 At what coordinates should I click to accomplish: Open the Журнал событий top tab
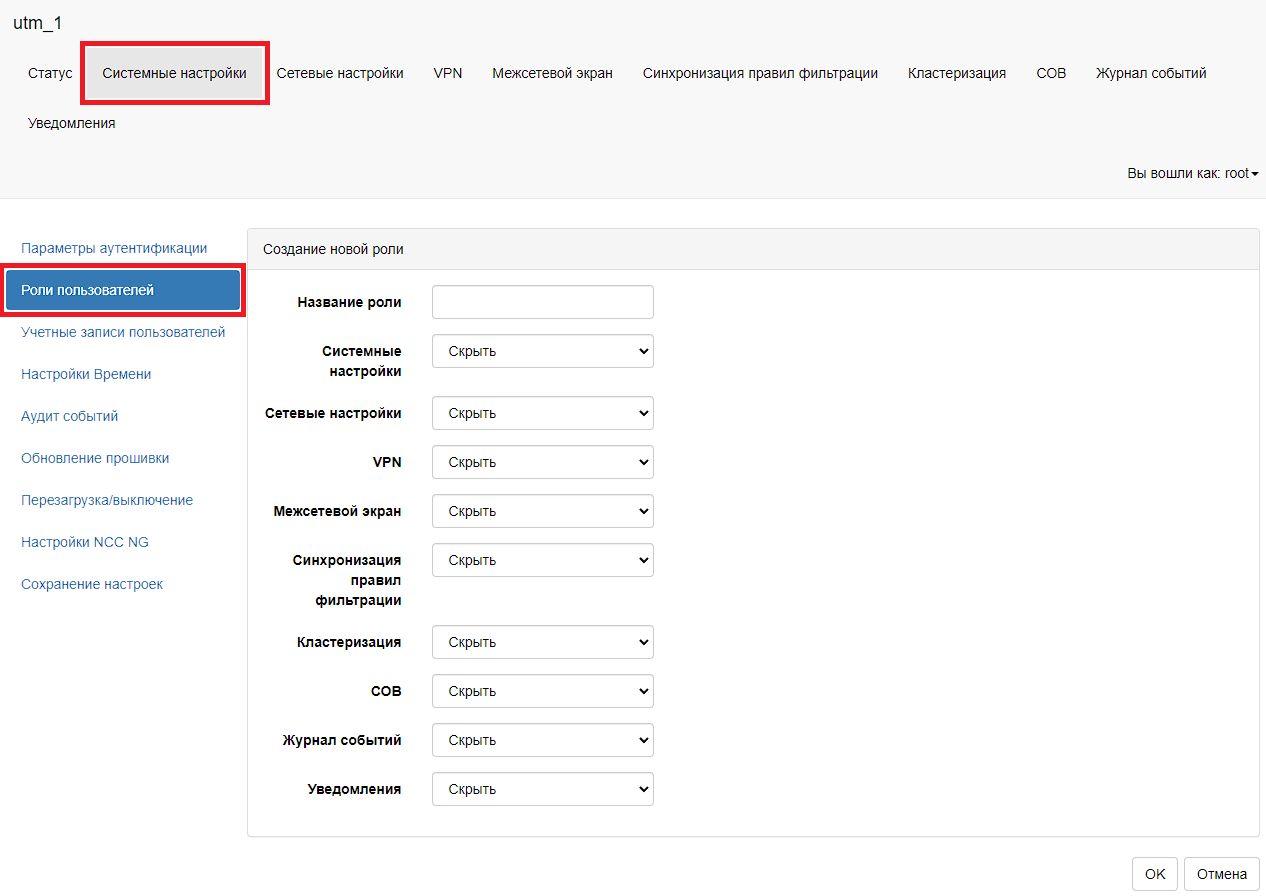1150,73
